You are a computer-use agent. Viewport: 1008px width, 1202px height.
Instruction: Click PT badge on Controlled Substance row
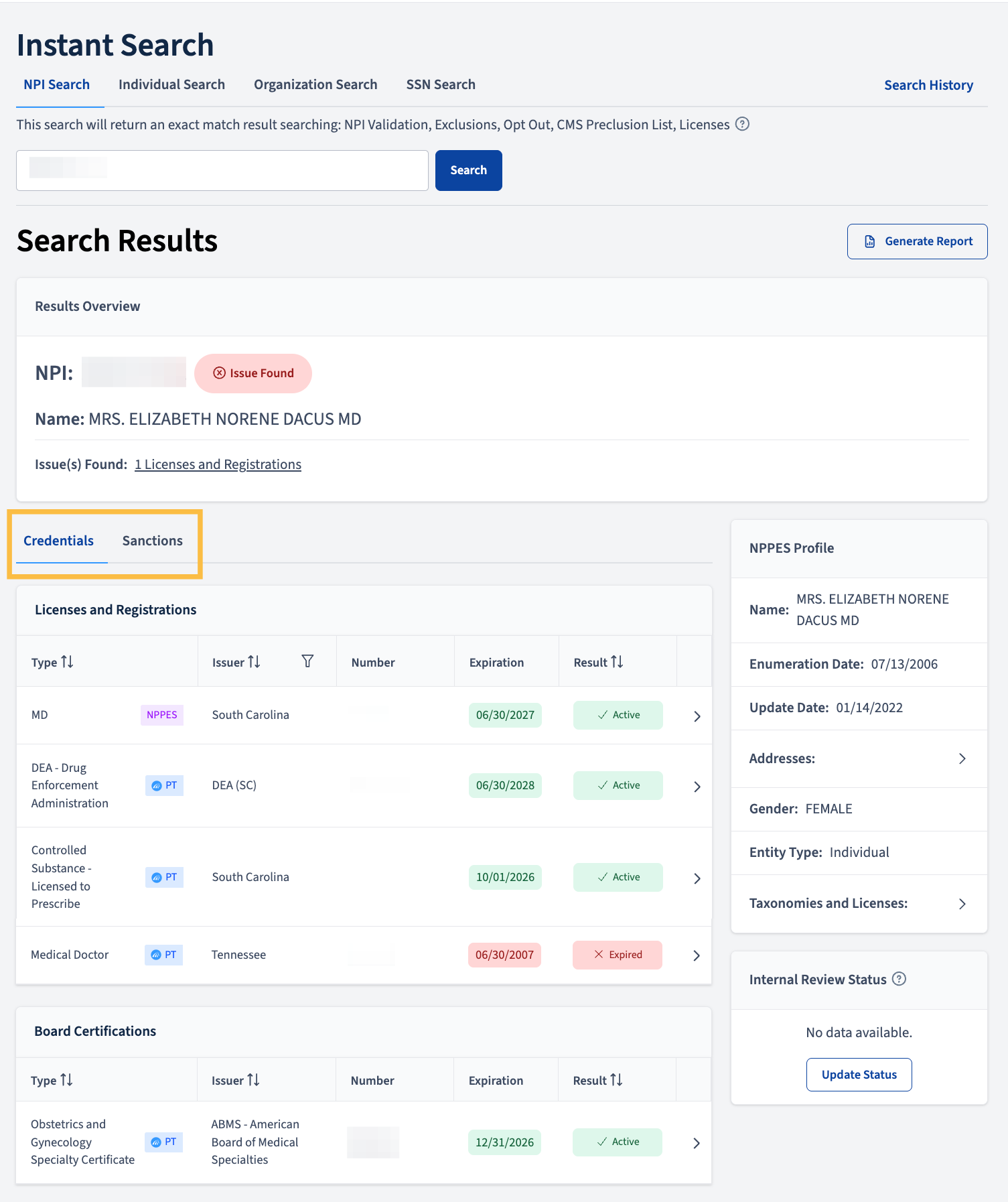[164, 877]
